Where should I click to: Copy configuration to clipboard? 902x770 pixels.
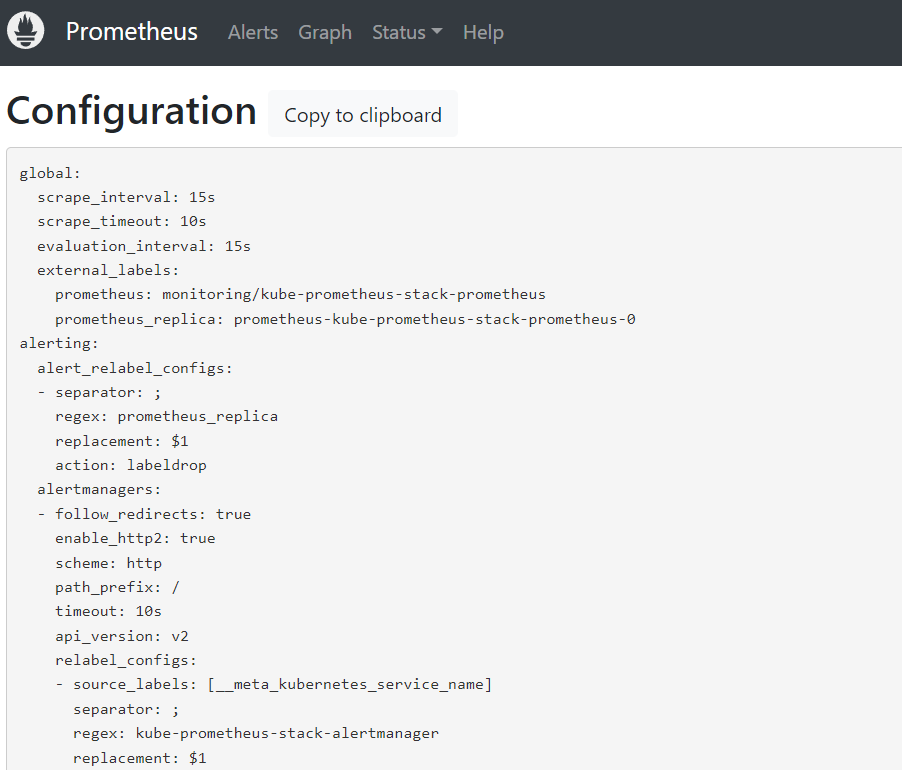coord(362,114)
